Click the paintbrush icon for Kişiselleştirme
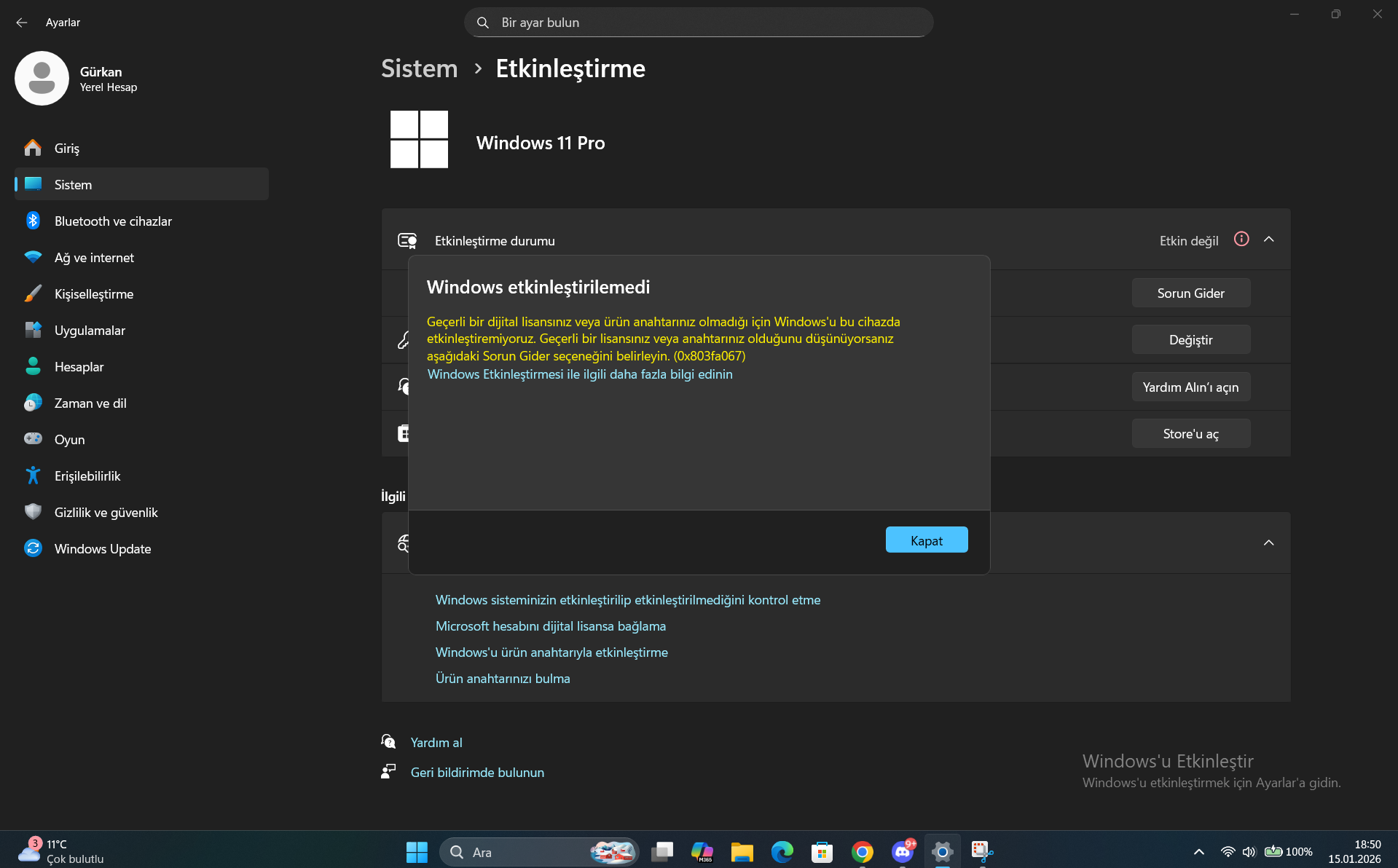Screen dimensions: 1398x868 [x=33, y=293]
